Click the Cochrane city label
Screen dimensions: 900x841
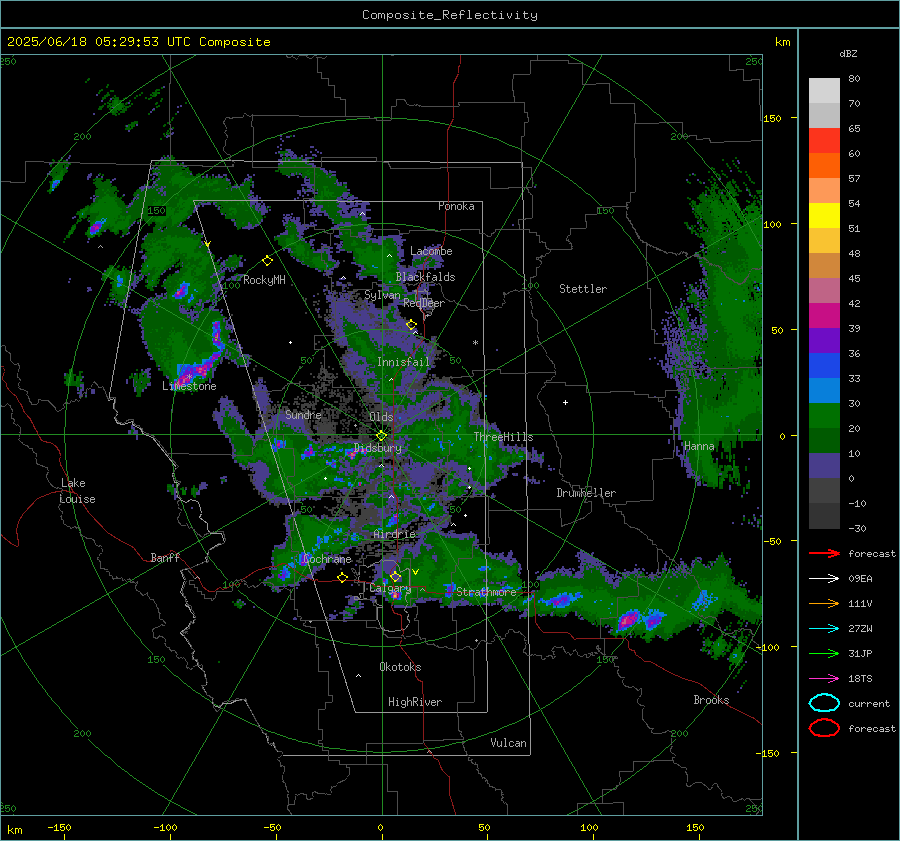tap(327, 559)
